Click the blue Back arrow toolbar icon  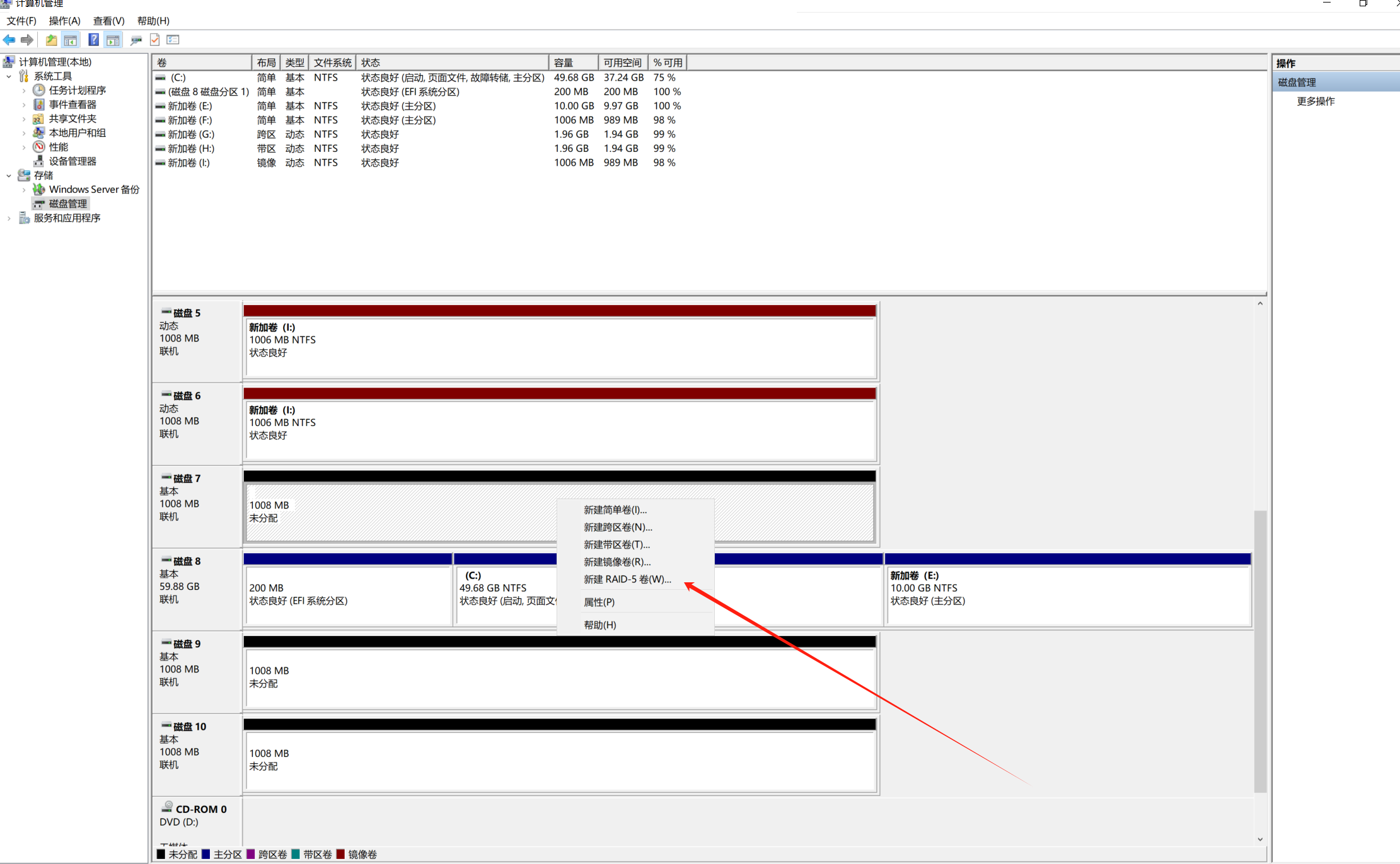[9, 40]
